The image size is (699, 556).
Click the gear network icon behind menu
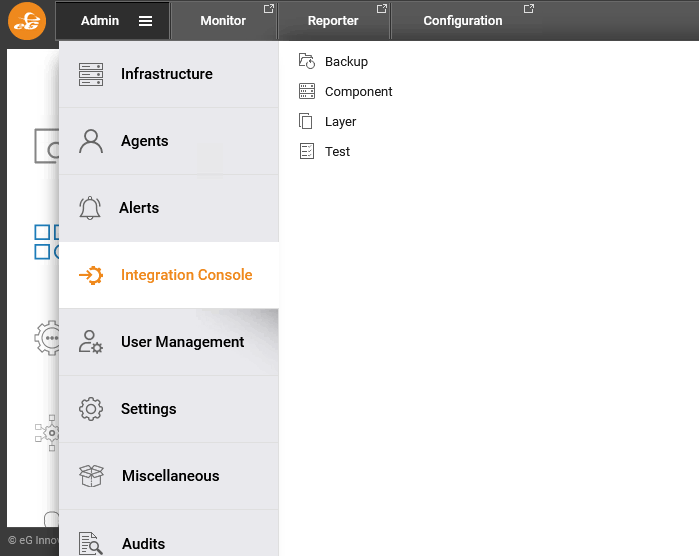click(x=47, y=433)
